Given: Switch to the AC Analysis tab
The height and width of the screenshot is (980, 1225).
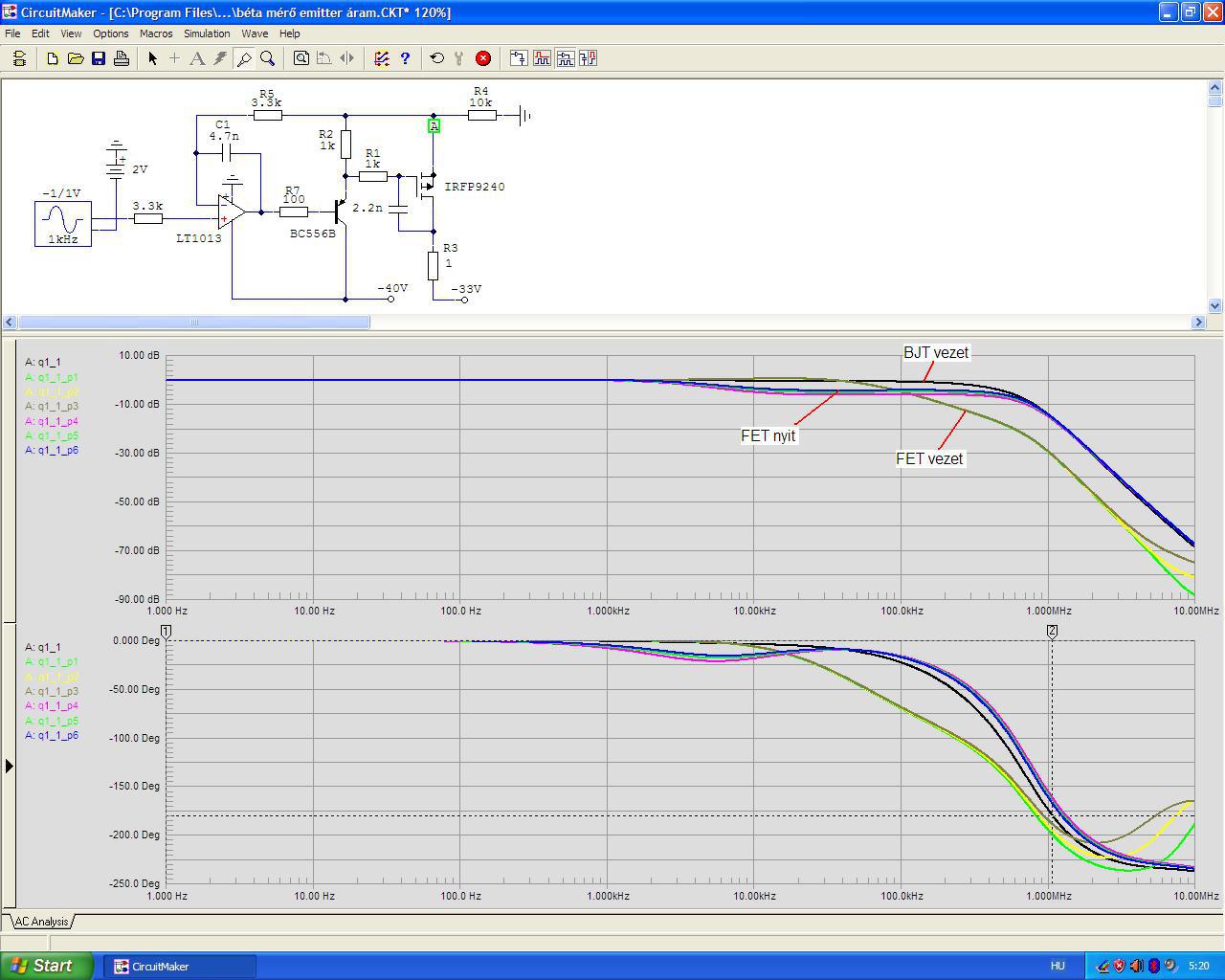Looking at the screenshot, I should [x=41, y=922].
